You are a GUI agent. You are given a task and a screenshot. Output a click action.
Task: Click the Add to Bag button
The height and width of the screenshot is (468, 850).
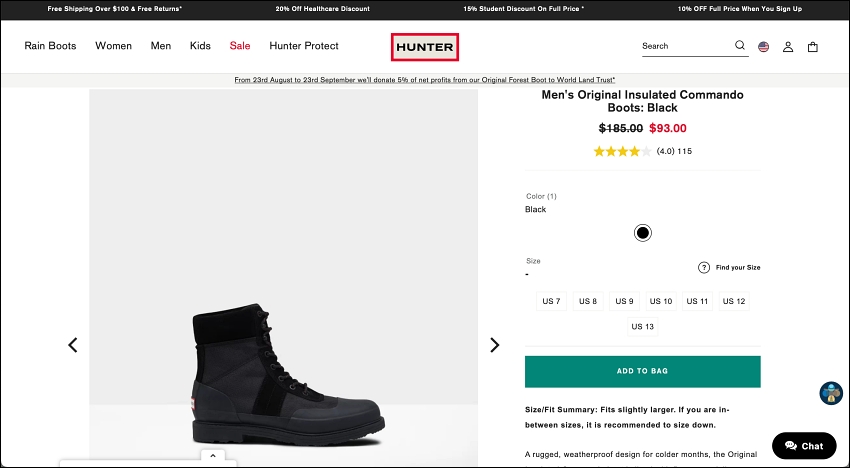coord(642,371)
